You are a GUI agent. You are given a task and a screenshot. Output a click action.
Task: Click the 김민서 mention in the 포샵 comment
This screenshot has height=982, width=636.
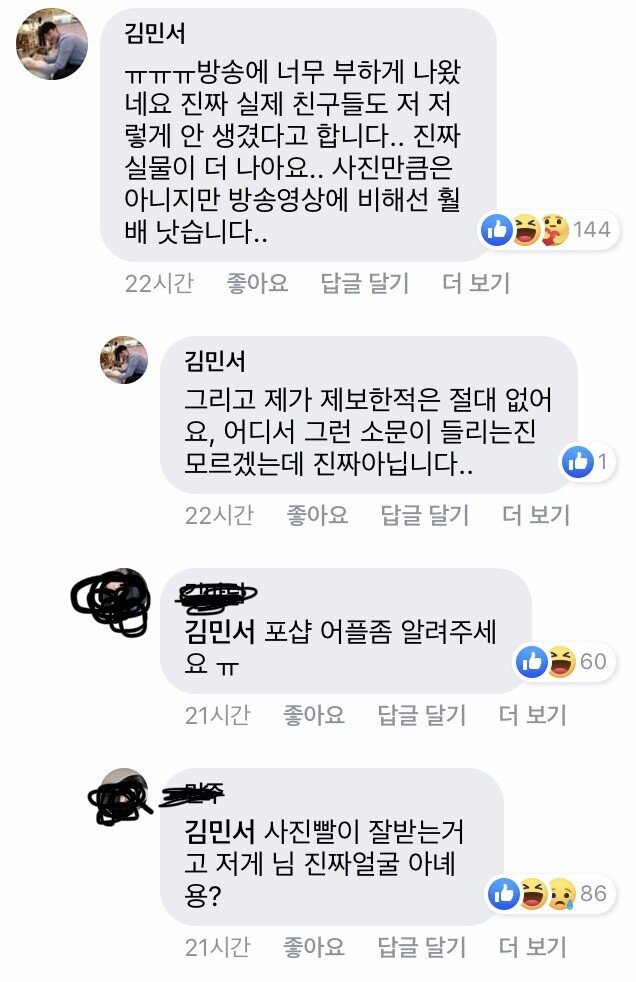pos(220,631)
